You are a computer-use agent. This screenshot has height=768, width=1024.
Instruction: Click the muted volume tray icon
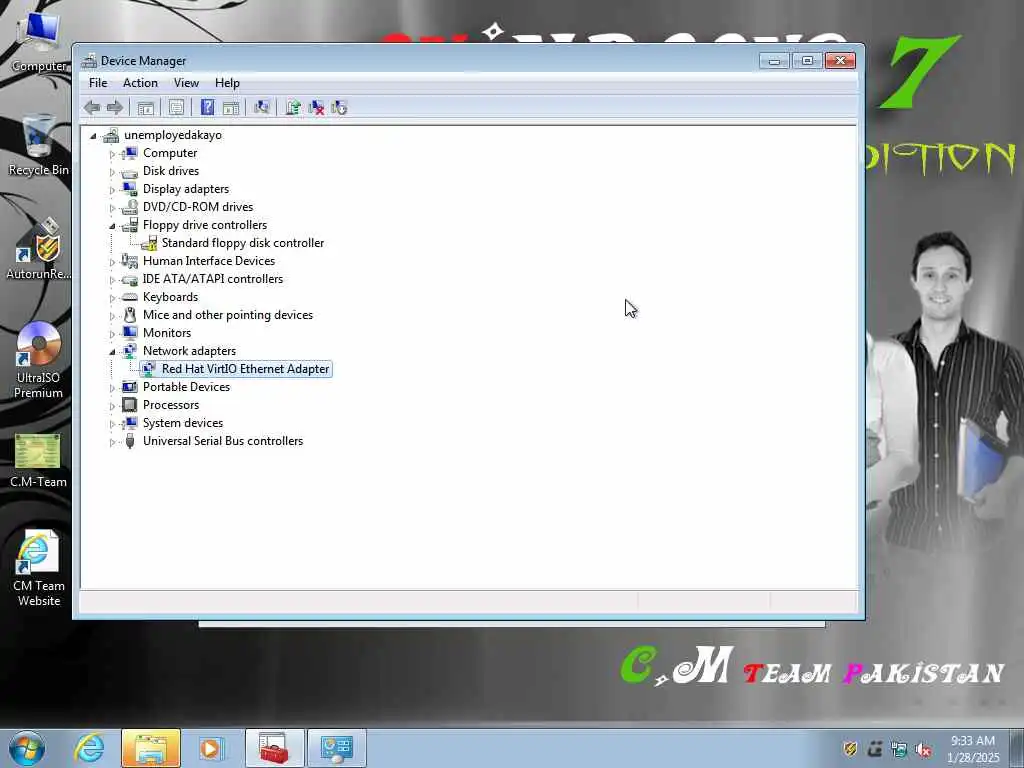tap(923, 750)
